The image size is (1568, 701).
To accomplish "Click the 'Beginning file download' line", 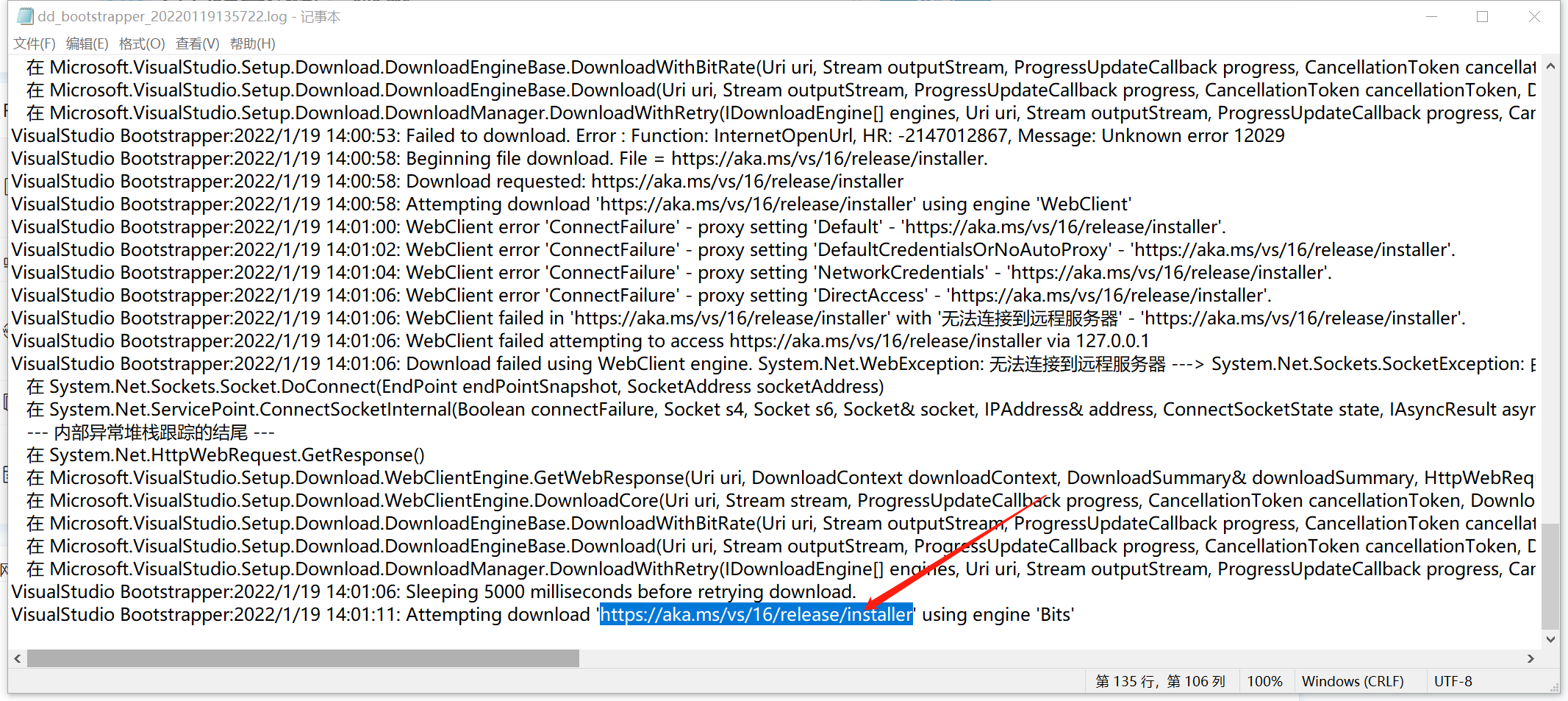I will (x=500, y=158).
